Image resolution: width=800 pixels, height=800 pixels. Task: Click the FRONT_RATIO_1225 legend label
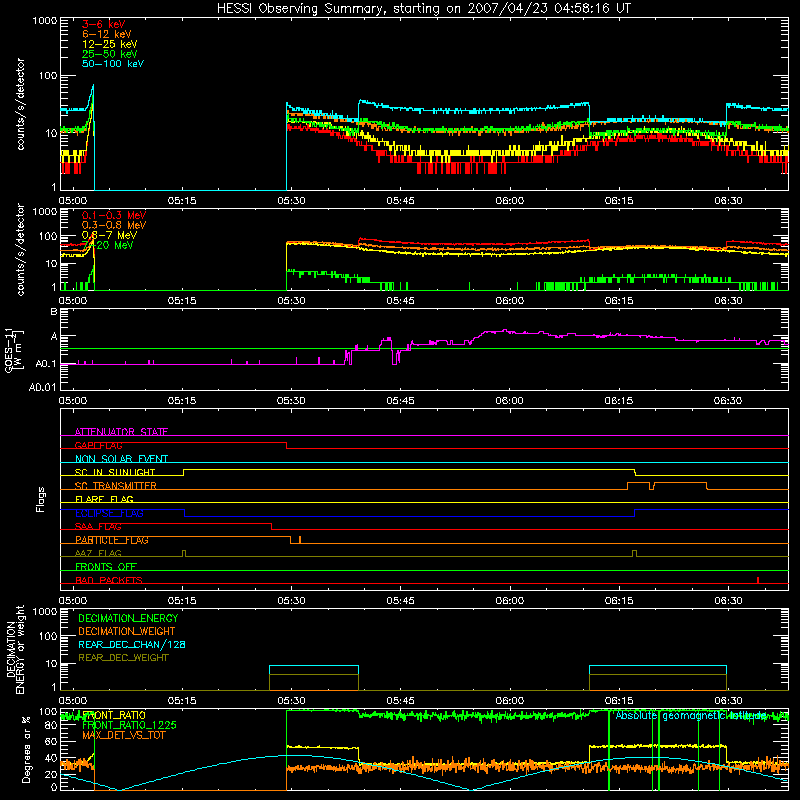click(x=129, y=725)
